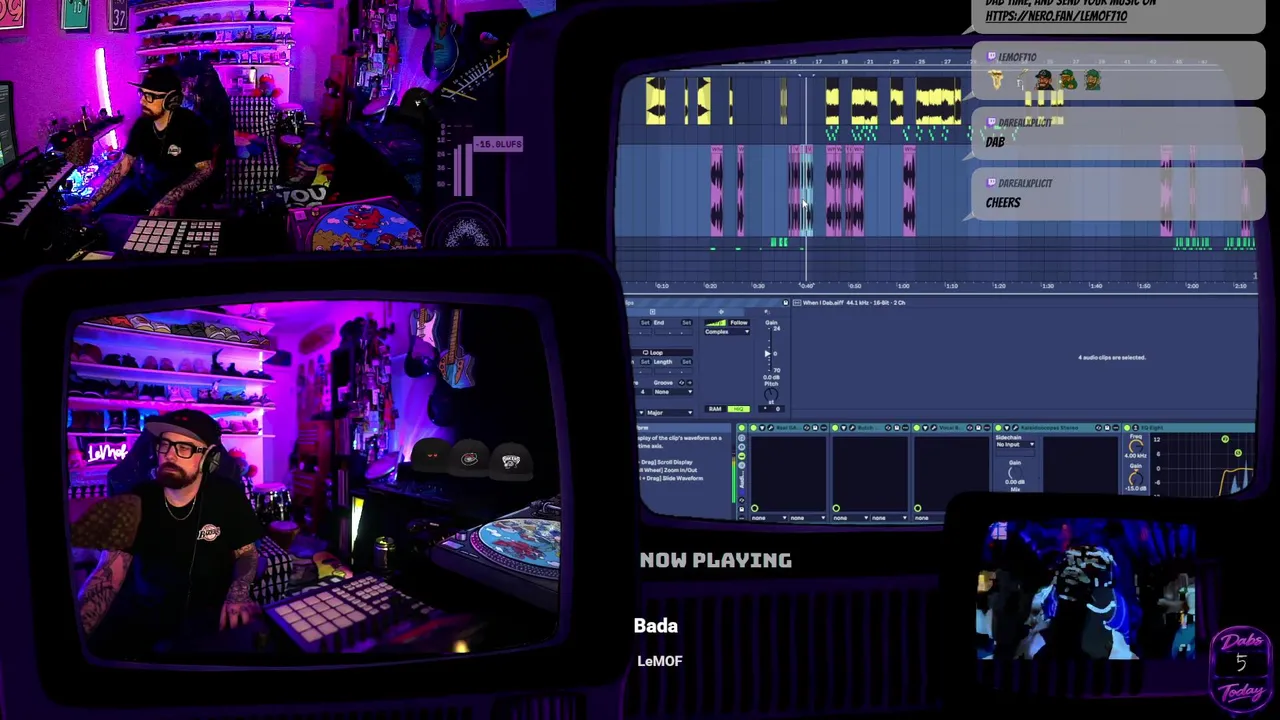This screenshot has width=1280, height=720.
Task: Click the now playing video thumbnail
Action: pos(1086,590)
